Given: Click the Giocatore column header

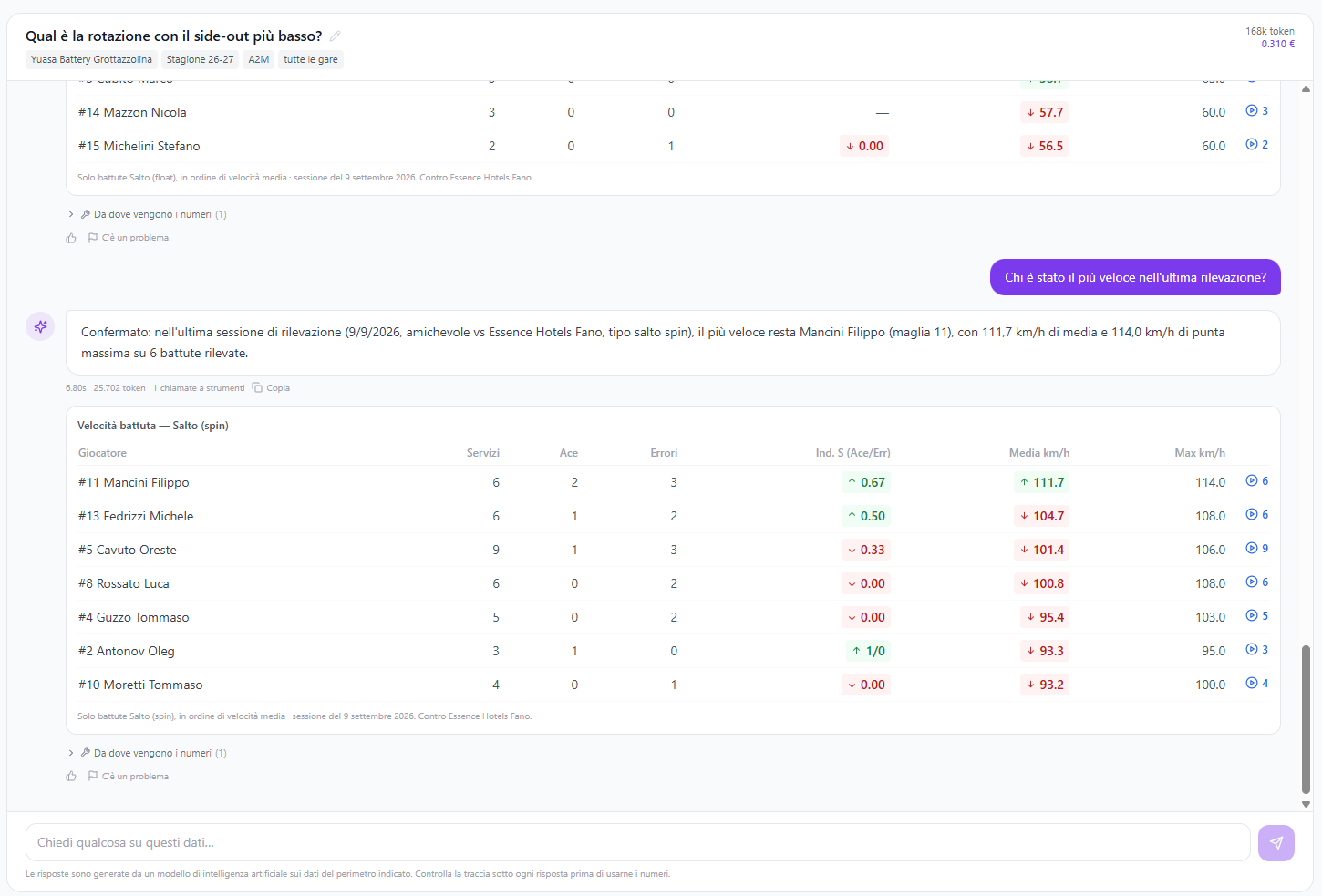Looking at the screenshot, I should pos(102,453).
